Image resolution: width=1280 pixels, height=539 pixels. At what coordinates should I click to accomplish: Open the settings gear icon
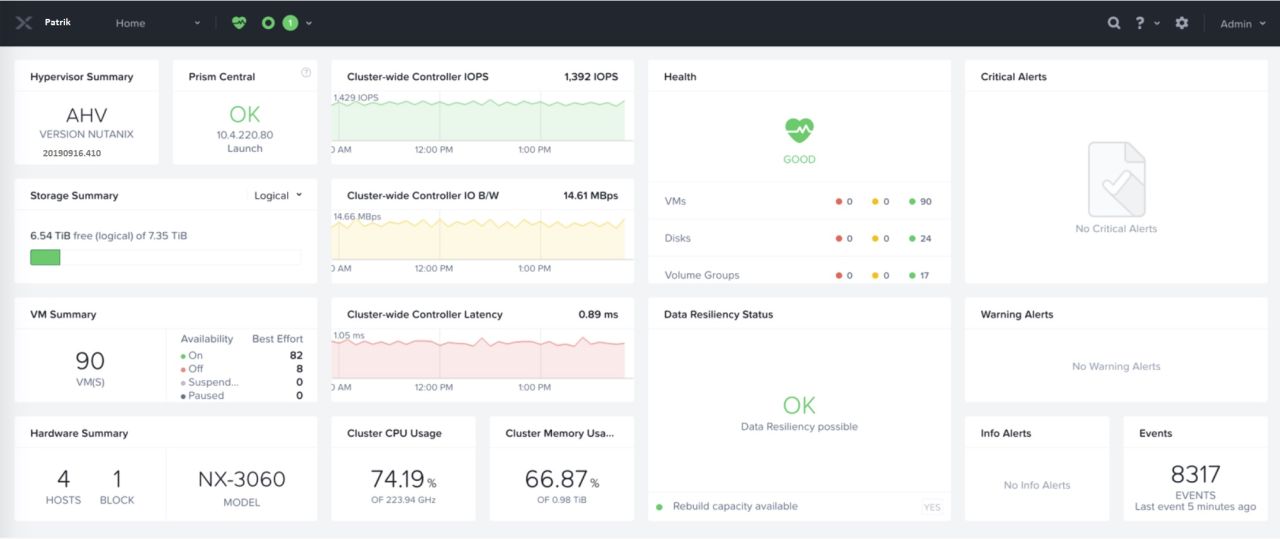1182,23
